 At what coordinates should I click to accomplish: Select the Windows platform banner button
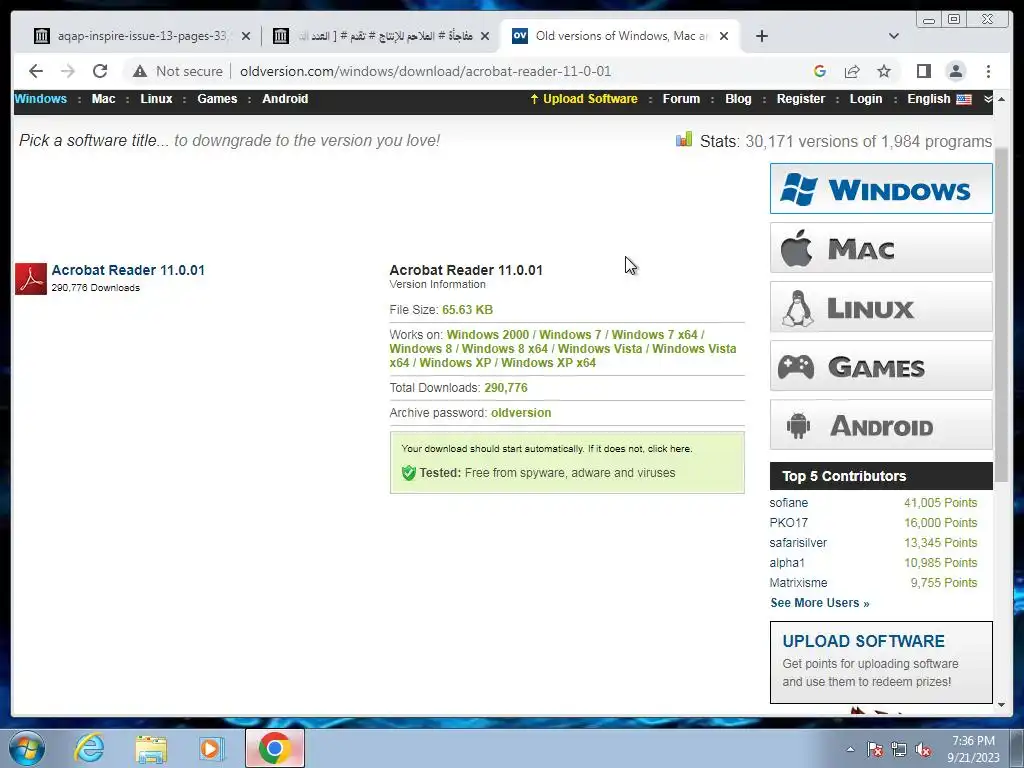point(881,189)
